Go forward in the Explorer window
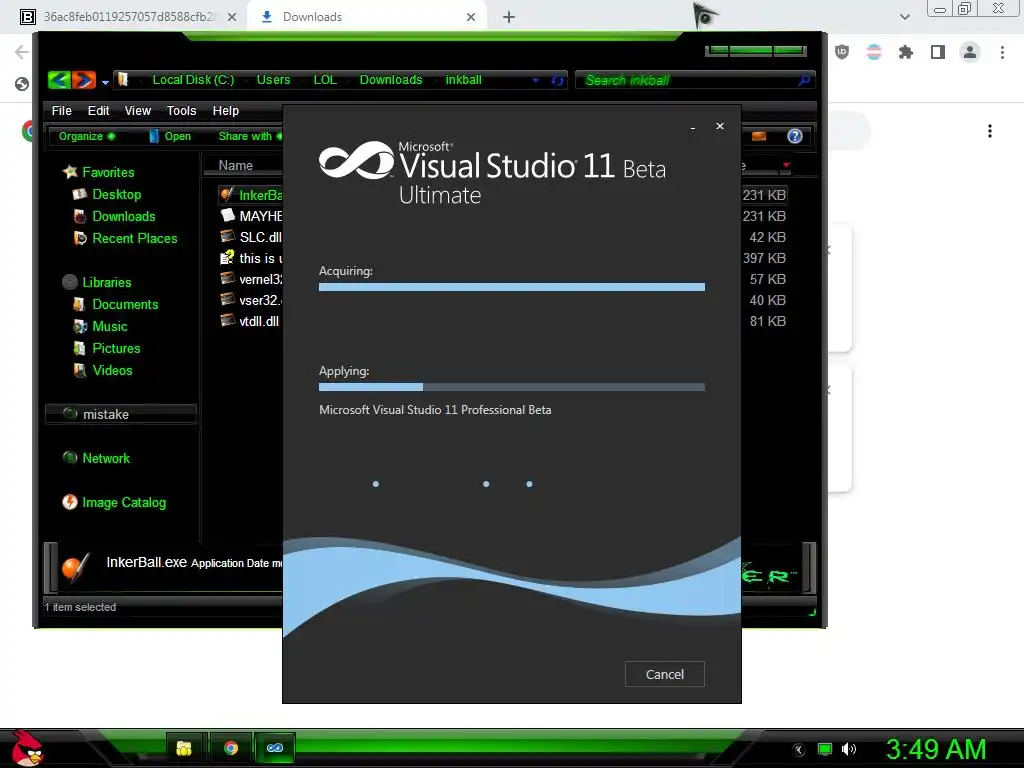The width and height of the screenshot is (1024, 768). [84, 80]
